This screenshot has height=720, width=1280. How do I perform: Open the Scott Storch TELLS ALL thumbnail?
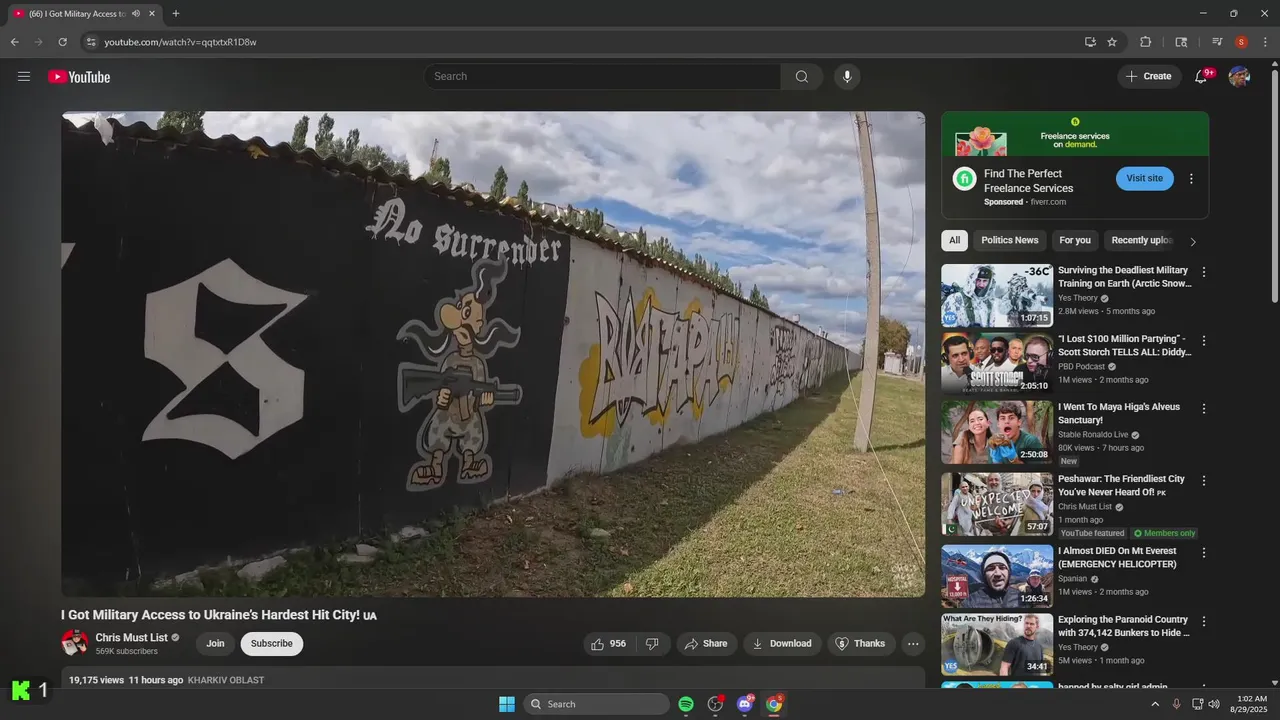click(x=997, y=364)
